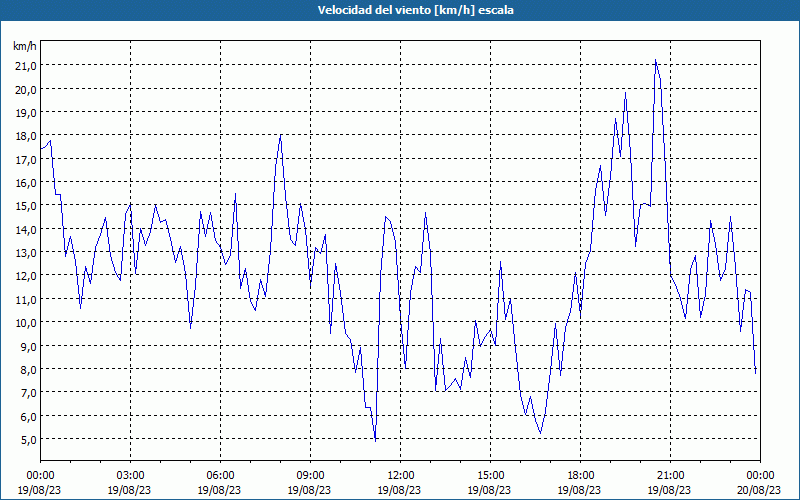This screenshot has width=800, height=500.
Task: Select the 15,0 y-axis value
Action: [x=26, y=206]
